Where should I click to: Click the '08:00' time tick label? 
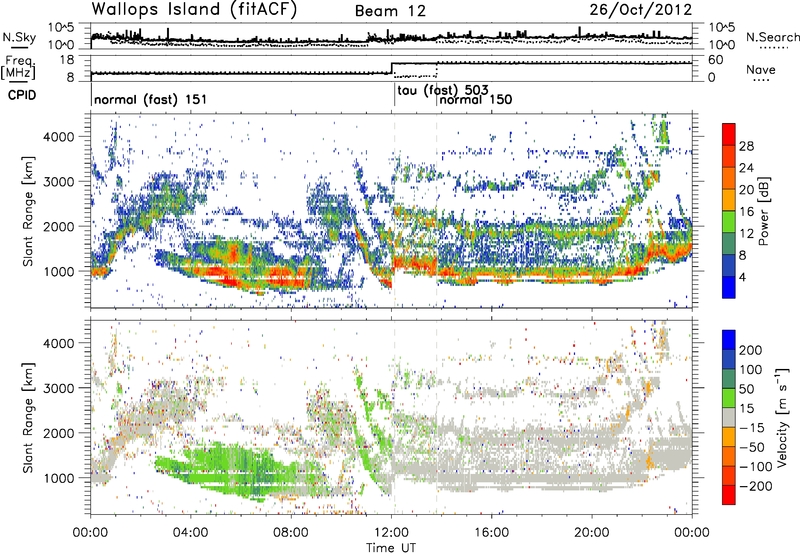click(291, 533)
